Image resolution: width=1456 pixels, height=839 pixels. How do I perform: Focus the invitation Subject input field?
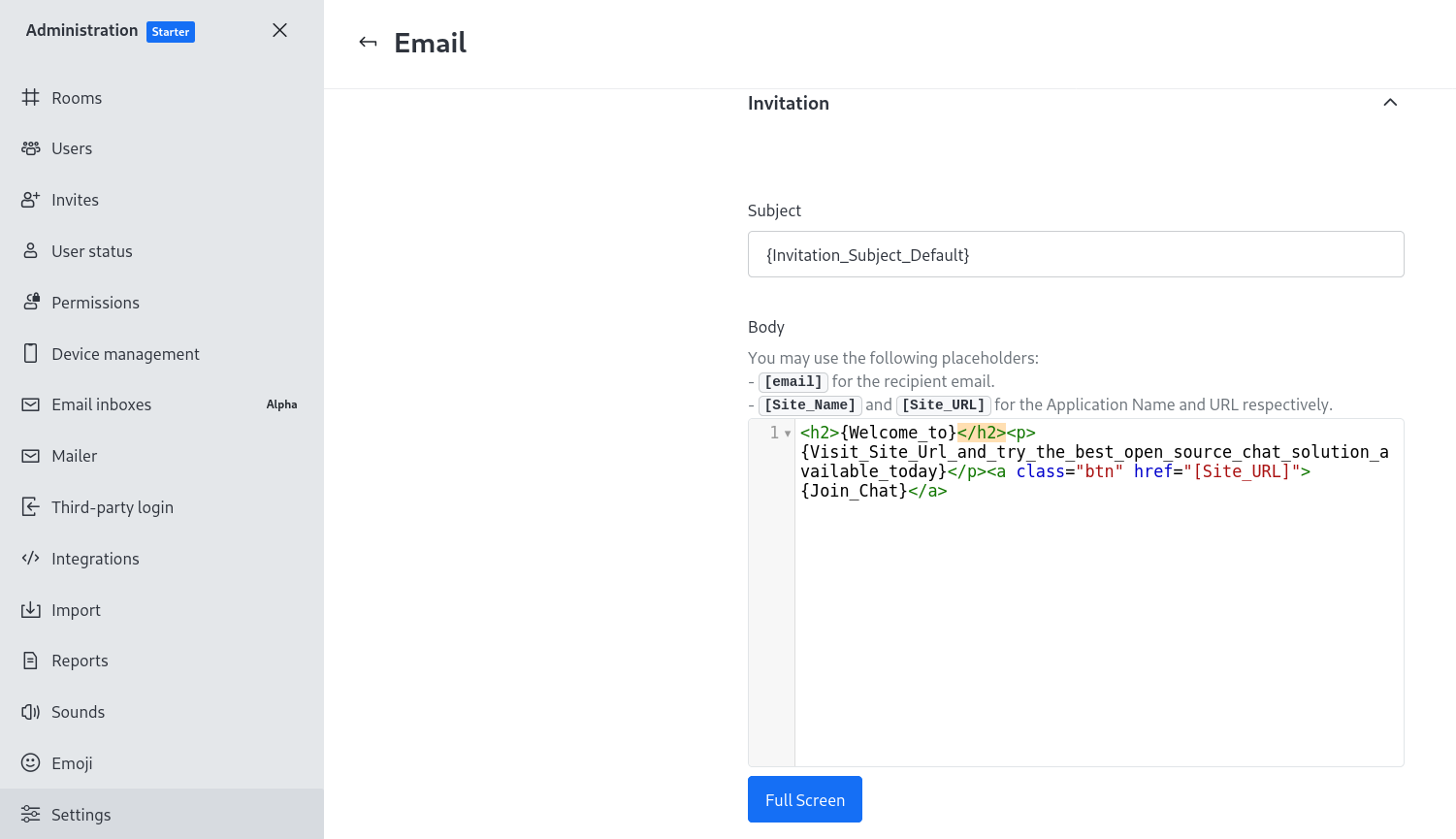1076,254
